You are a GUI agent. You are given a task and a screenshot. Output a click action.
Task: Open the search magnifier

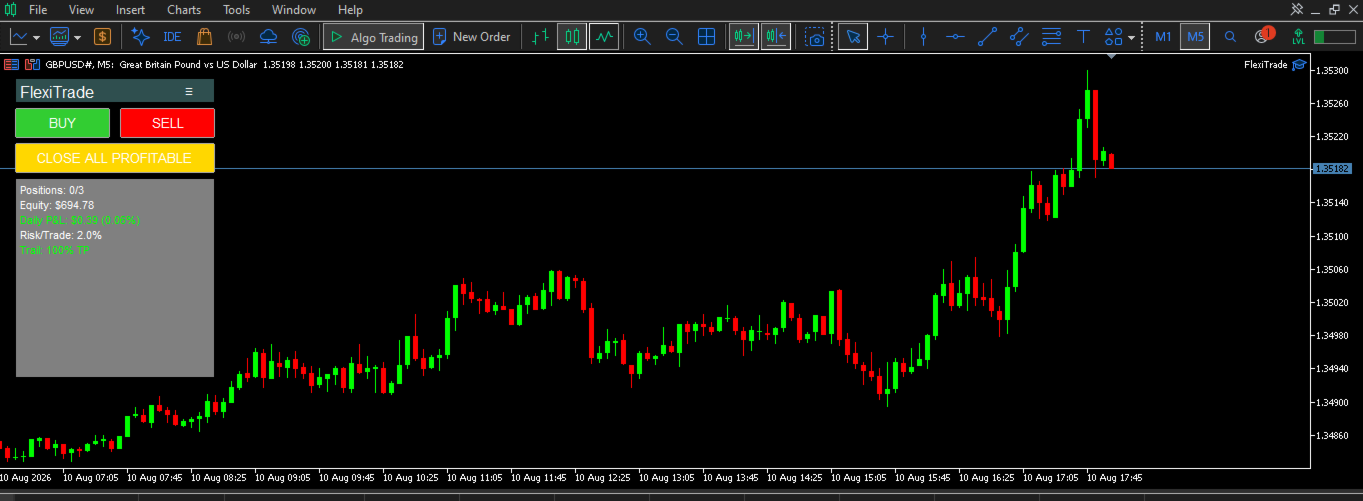click(1231, 37)
